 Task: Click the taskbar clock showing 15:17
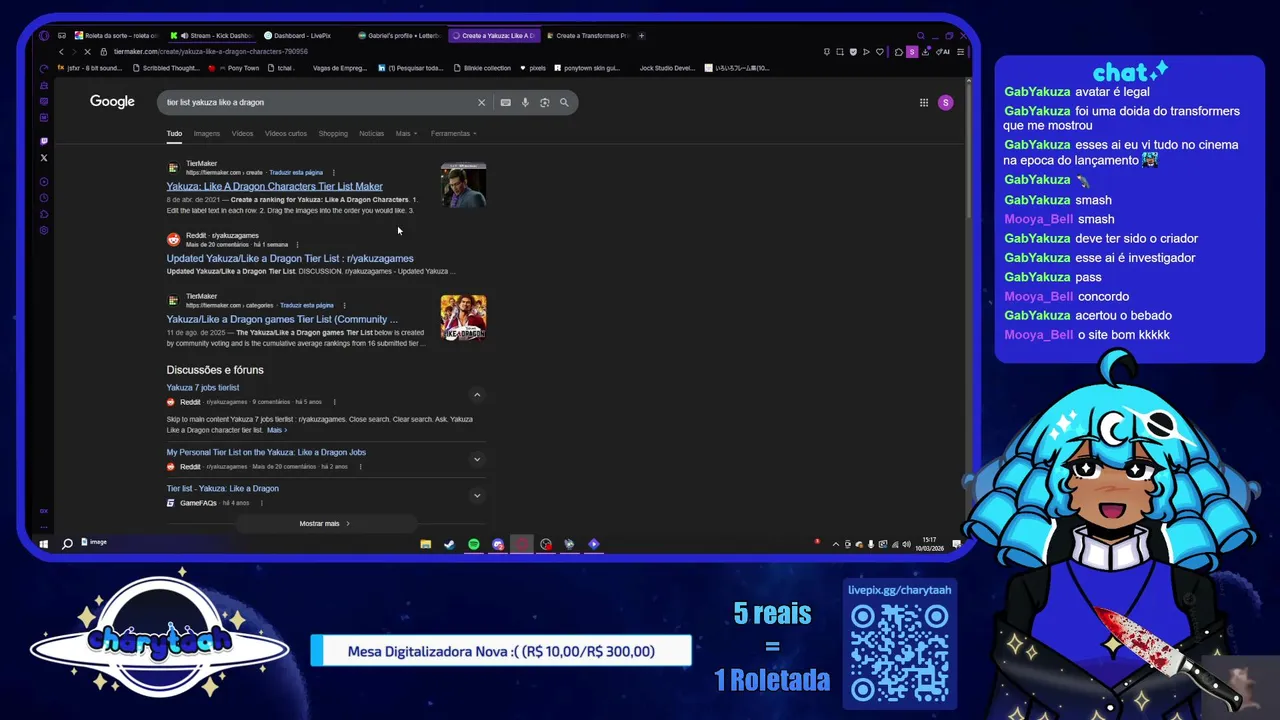(929, 544)
